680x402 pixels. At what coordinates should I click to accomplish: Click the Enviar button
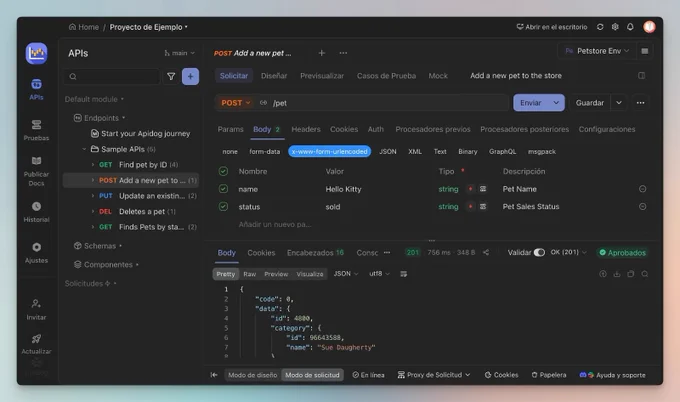(531, 103)
